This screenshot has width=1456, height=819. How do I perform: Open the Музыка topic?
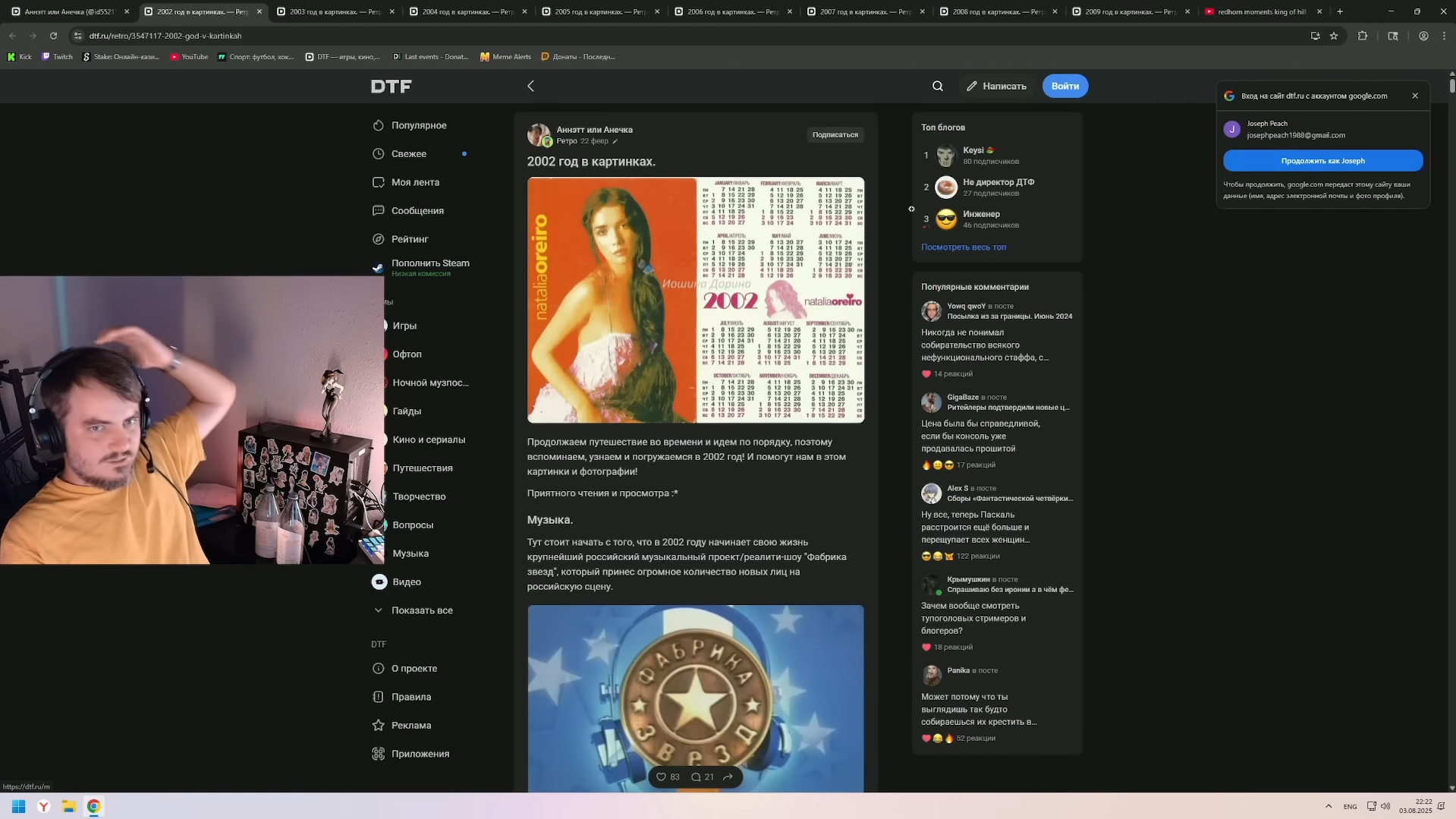(x=410, y=553)
